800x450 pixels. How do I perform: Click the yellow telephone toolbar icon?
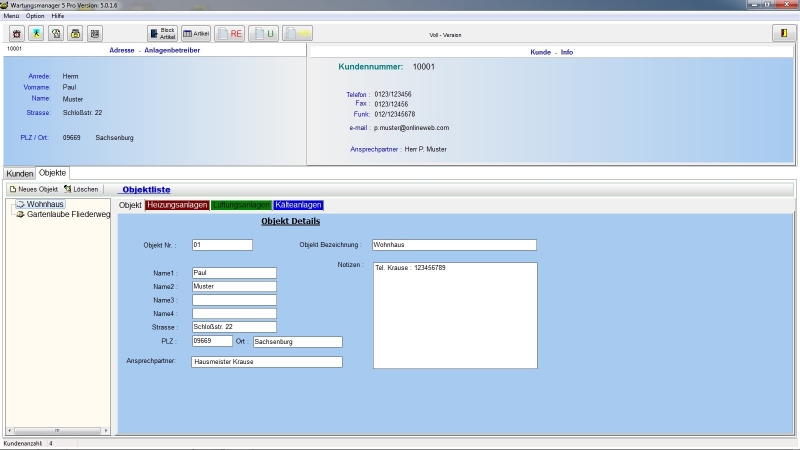[x=75, y=34]
